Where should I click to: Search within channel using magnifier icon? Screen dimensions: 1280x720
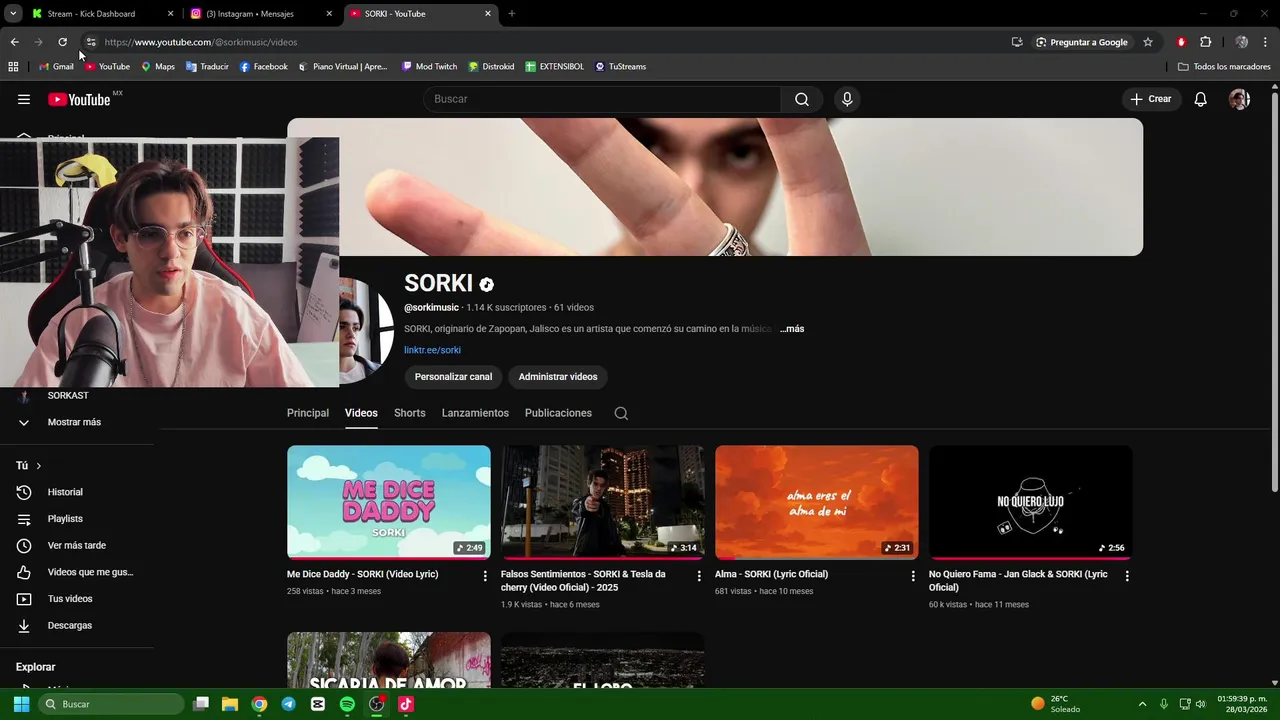click(621, 413)
